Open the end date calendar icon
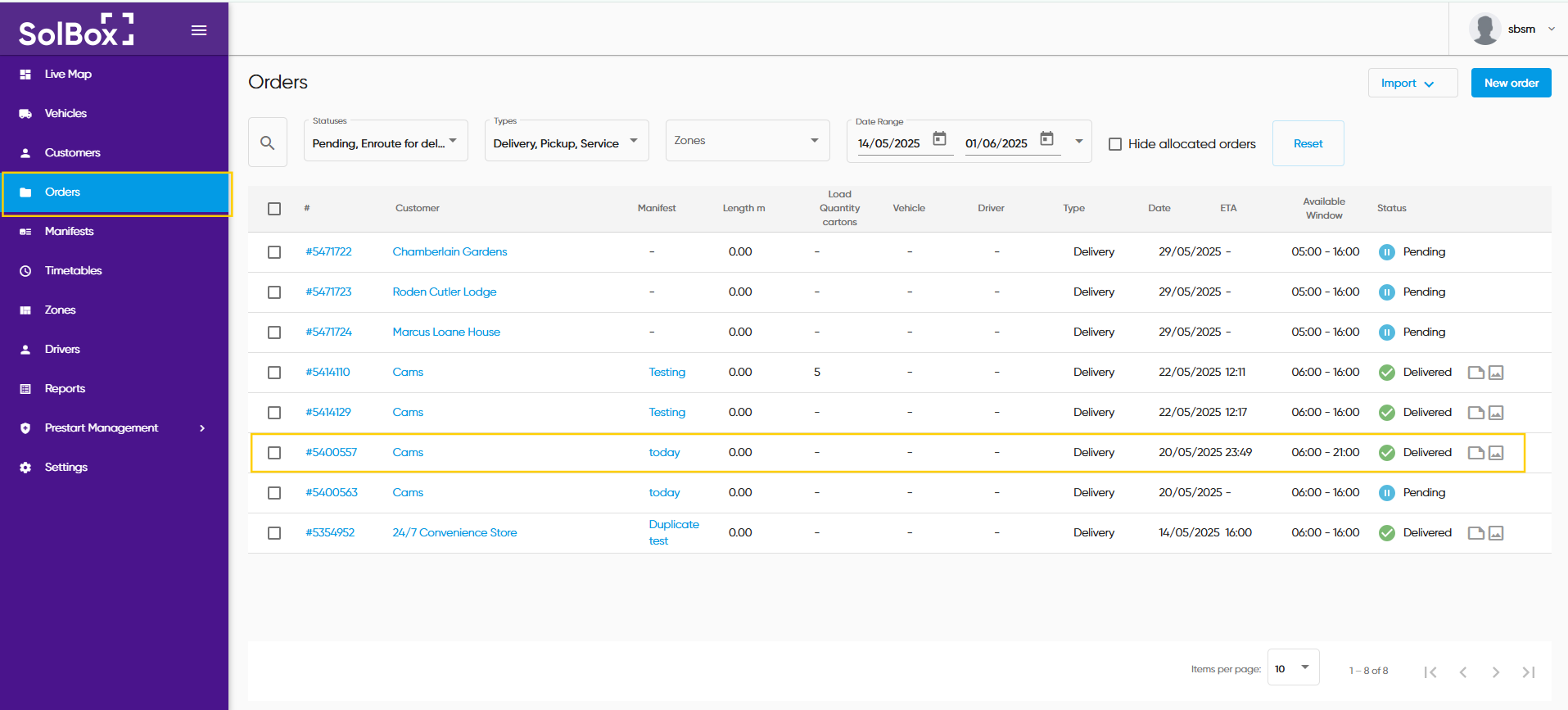1568x710 pixels. [1047, 138]
